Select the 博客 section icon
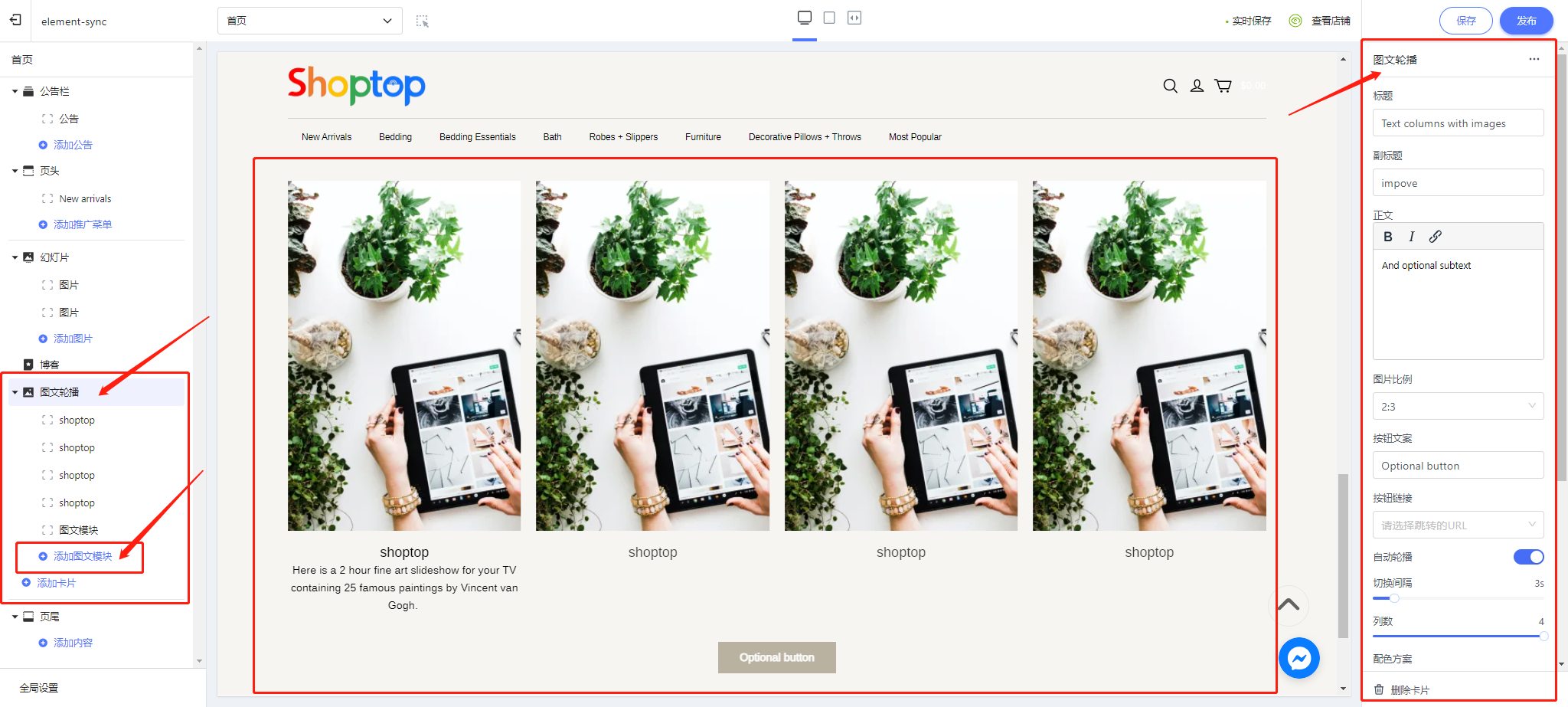 pyautogui.click(x=28, y=365)
